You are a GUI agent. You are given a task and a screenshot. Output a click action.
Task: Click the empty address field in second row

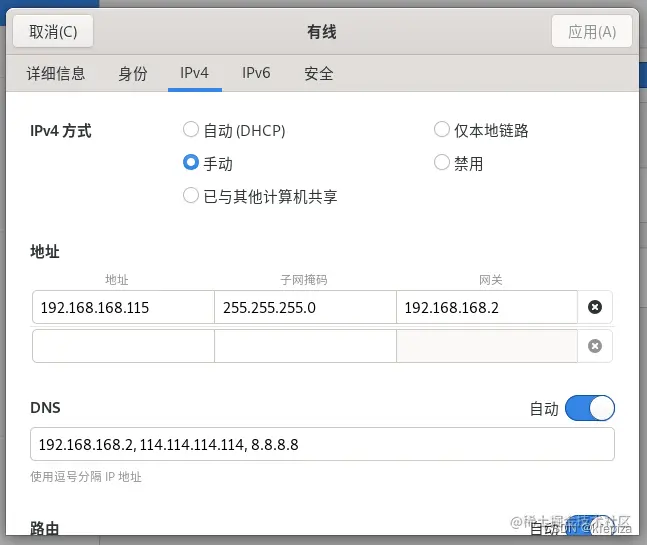(123, 346)
